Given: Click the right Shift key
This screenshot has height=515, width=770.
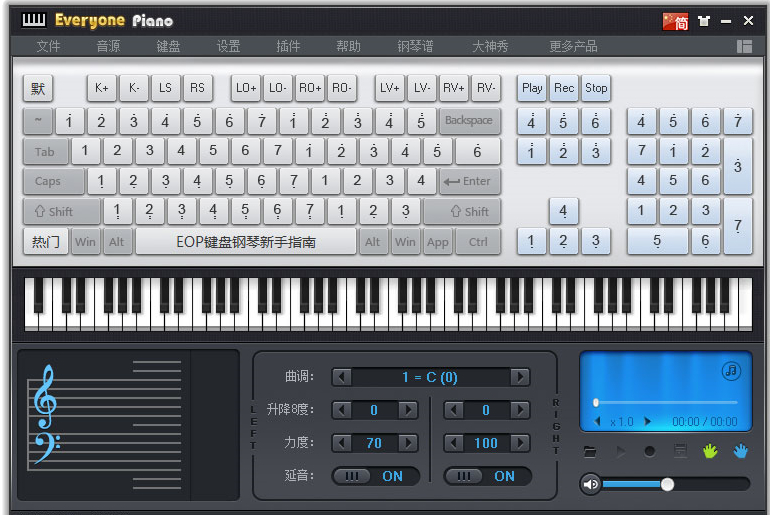Looking at the screenshot, I should click(x=462, y=212).
